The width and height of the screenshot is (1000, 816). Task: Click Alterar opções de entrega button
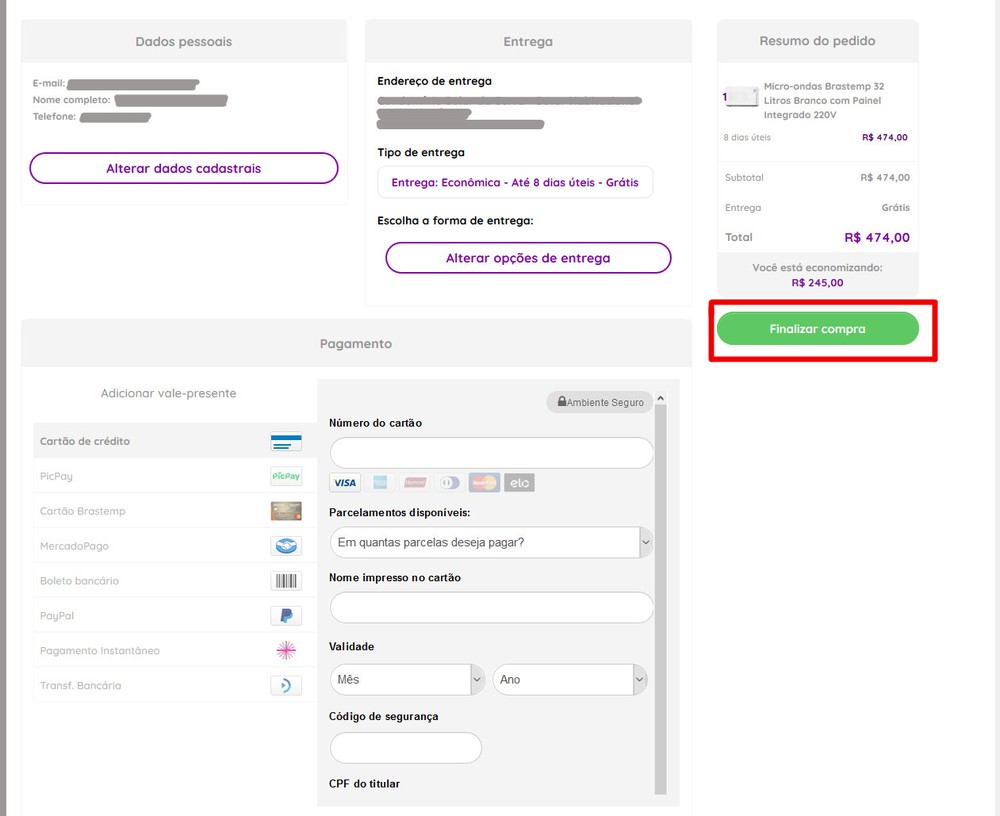[x=528, y=258]
